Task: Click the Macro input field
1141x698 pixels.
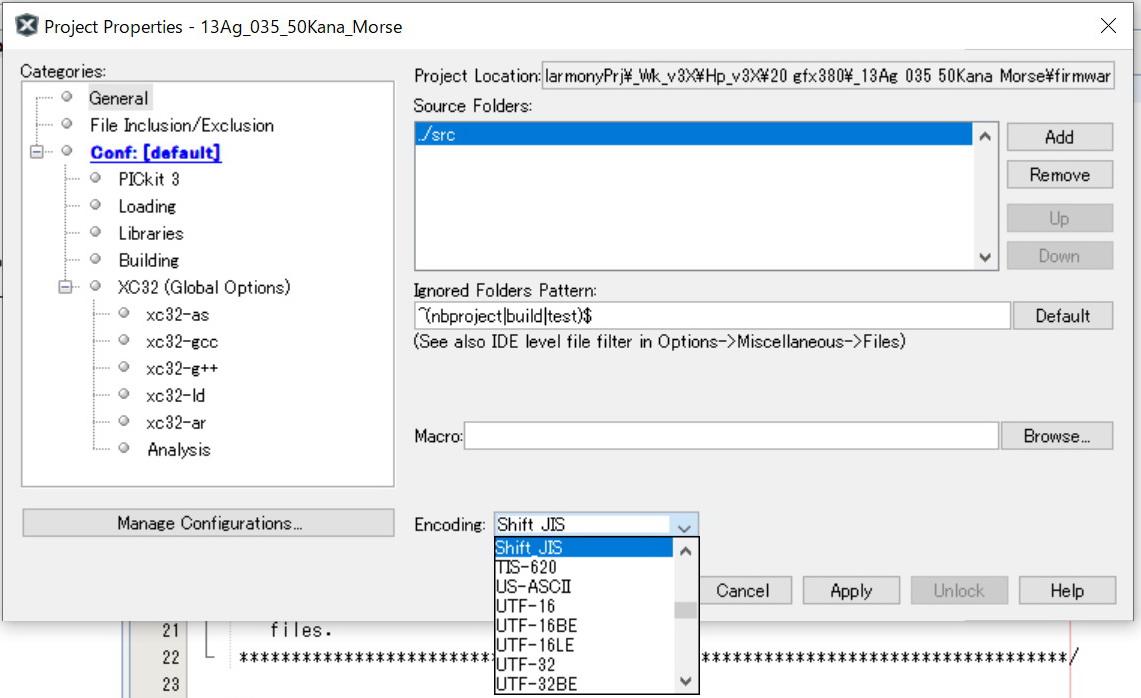Action: (x=731, y=436)
